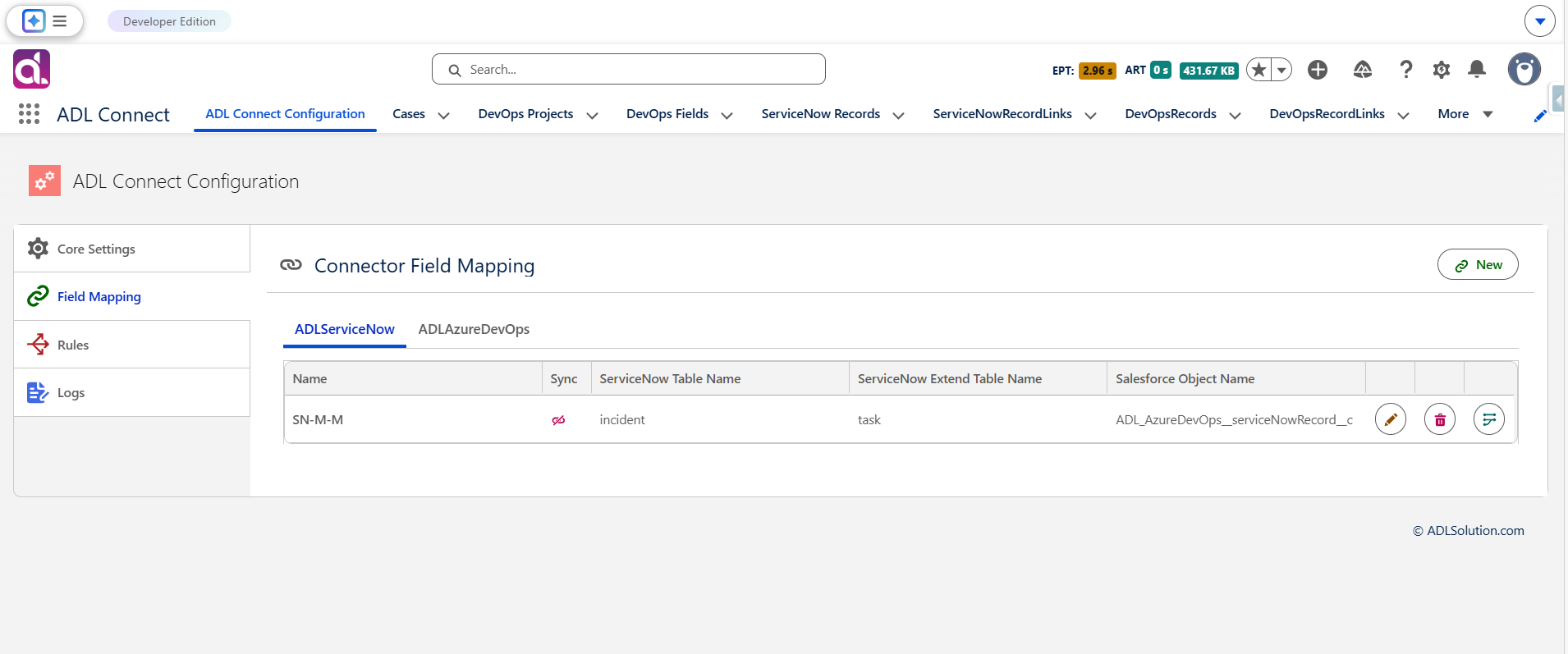The image size is (1568, 654).
Task: Open the App Launcher grid
Action: coord(29,114)
